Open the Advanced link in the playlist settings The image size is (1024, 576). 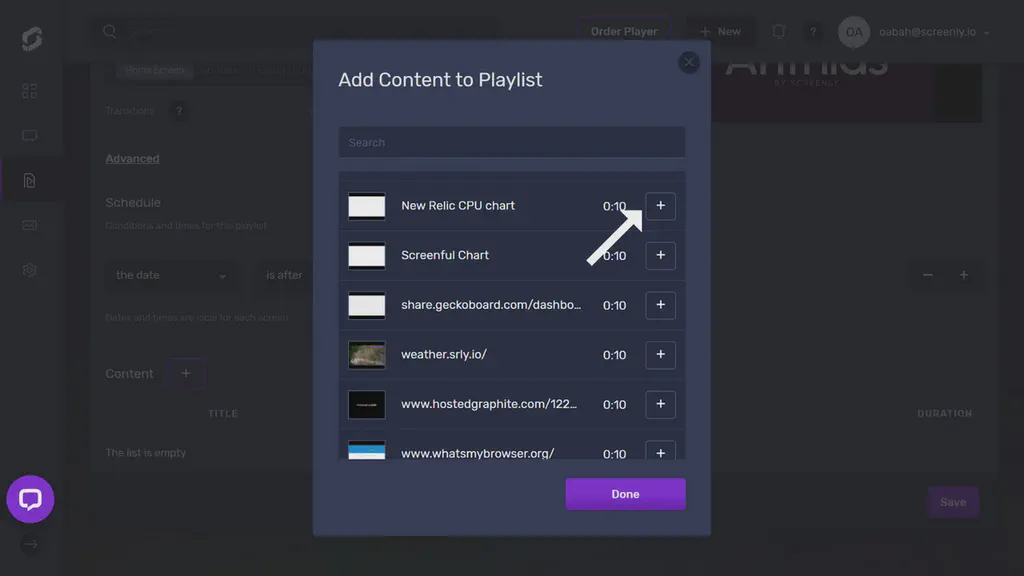pos(132,158)
